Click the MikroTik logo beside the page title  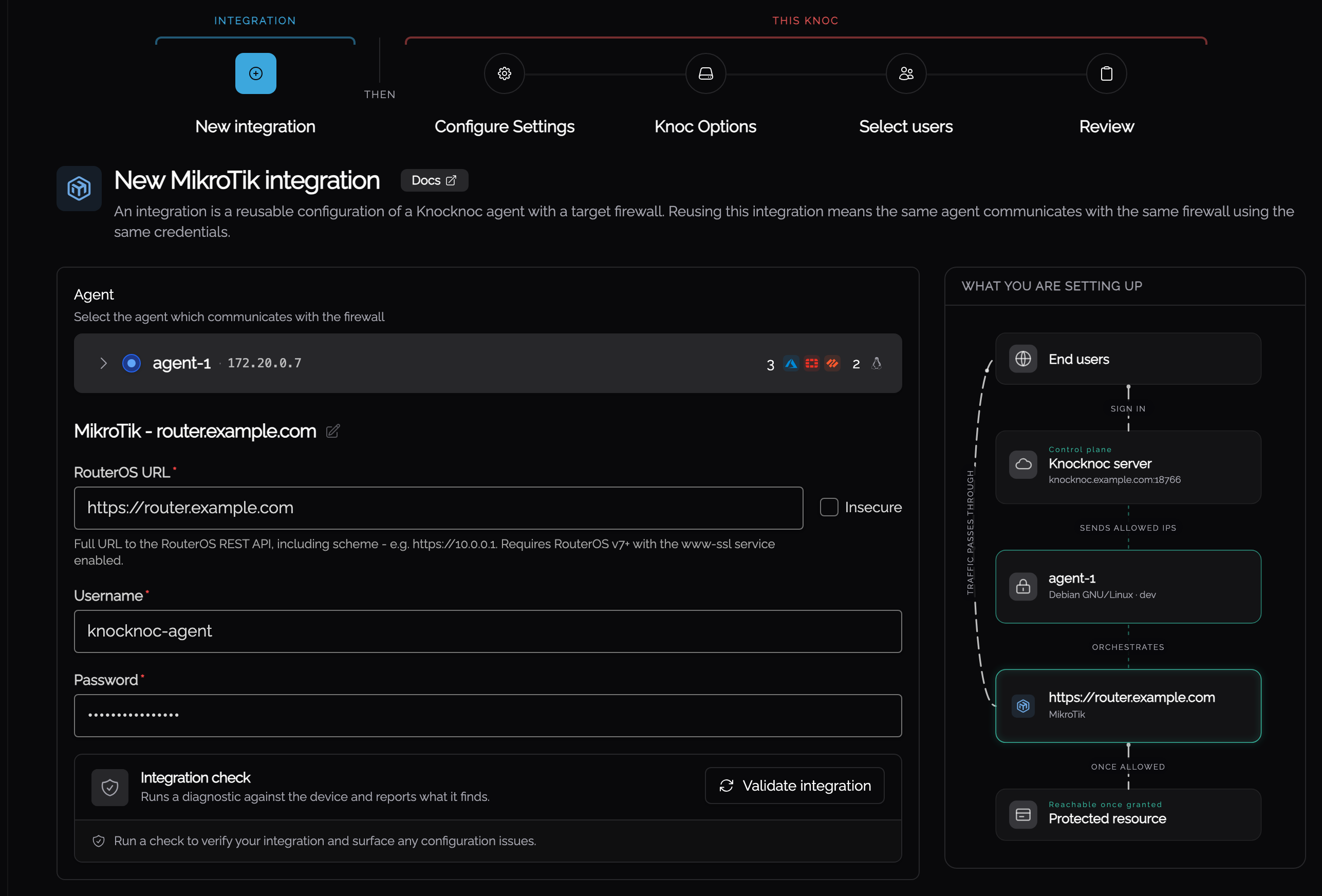click(x=79, y=189)
